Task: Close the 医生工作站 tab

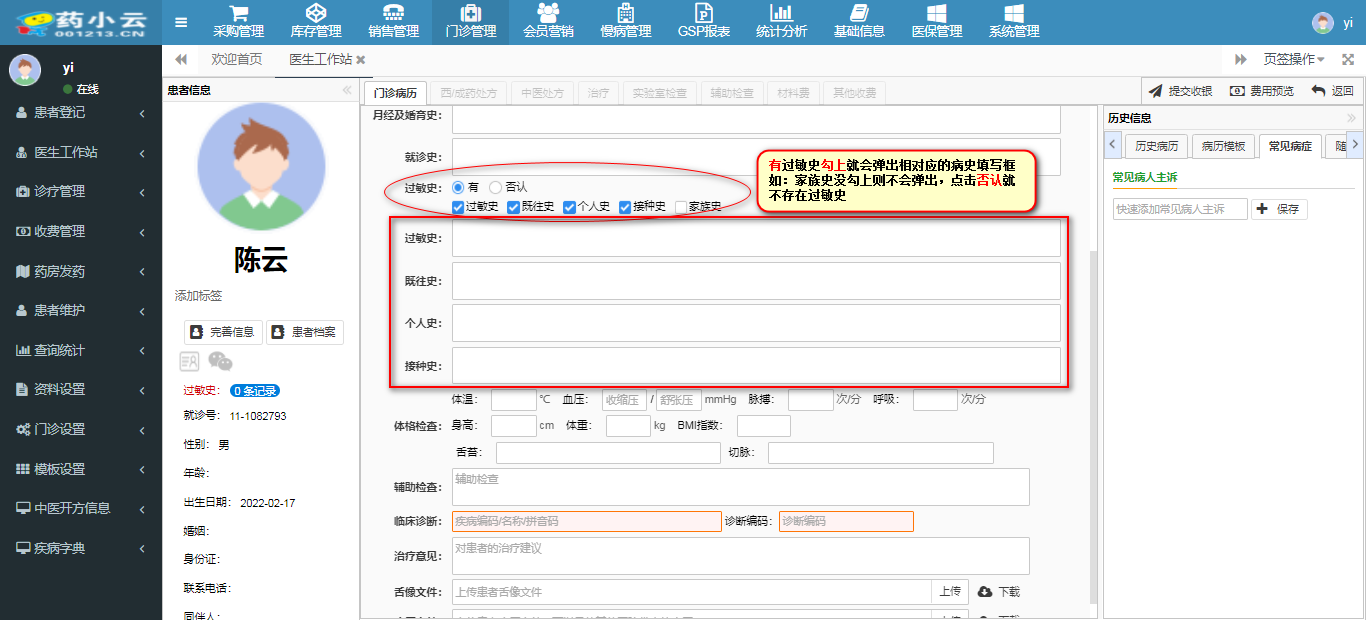Action: click(x=360, y=60)
